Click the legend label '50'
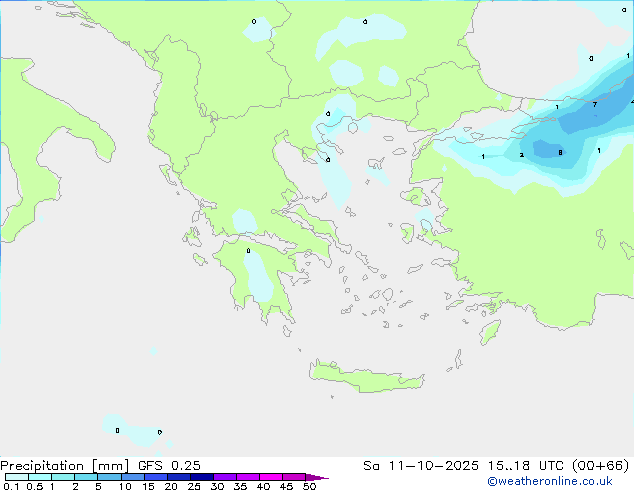This screenshot has height=490, width=634. 310,486
